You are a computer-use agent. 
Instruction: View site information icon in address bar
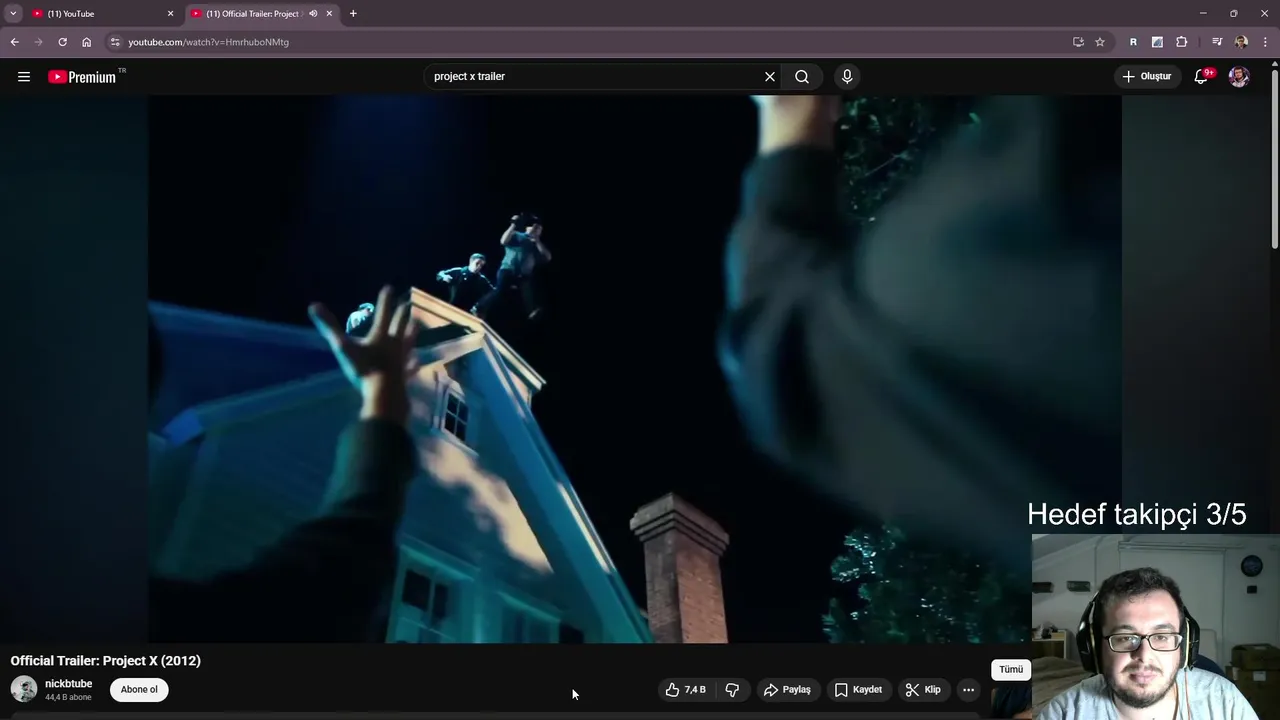[115, 42]
